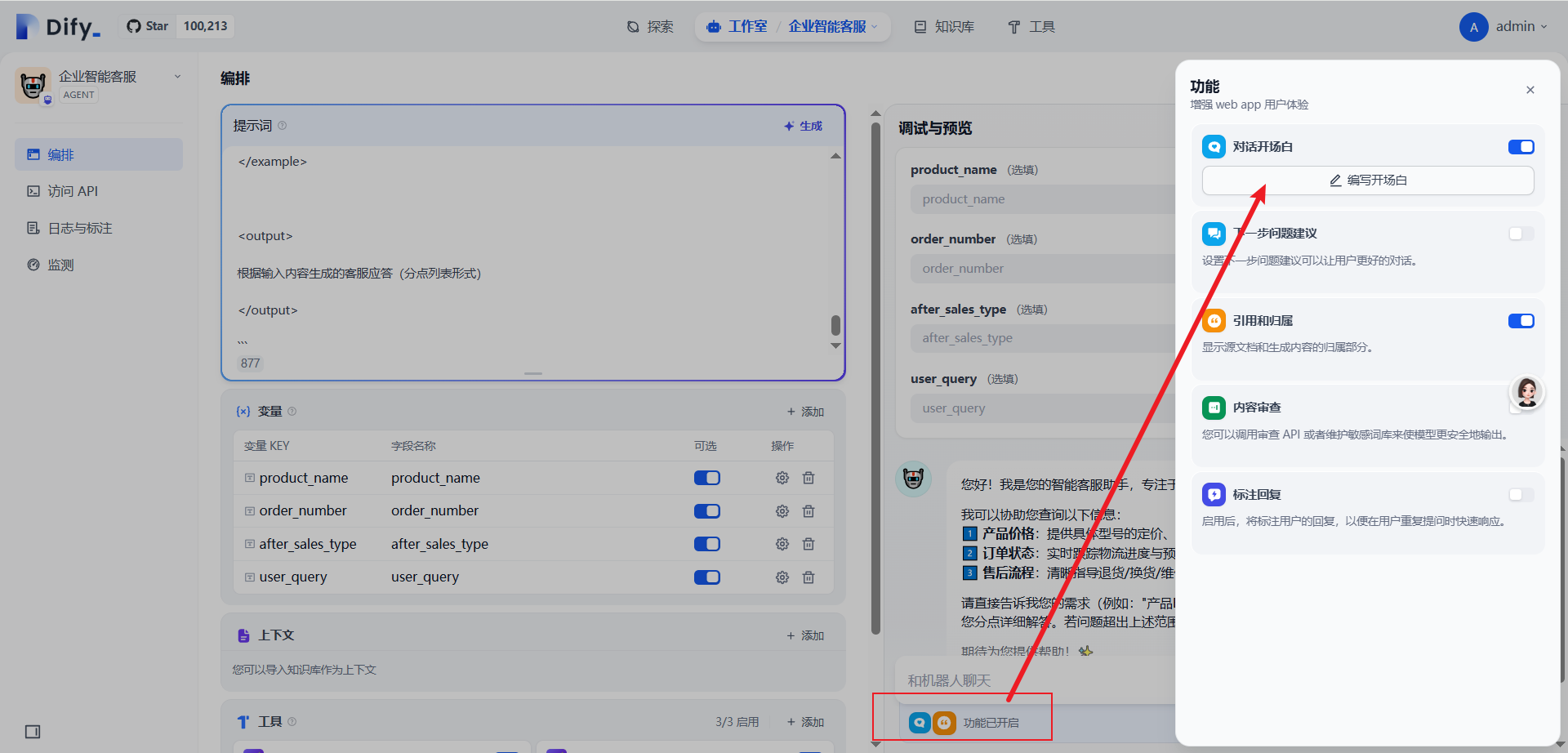Click 添加 to add a variable
The height and width of the screenshot is (753, 1568).
pos(806,412)
